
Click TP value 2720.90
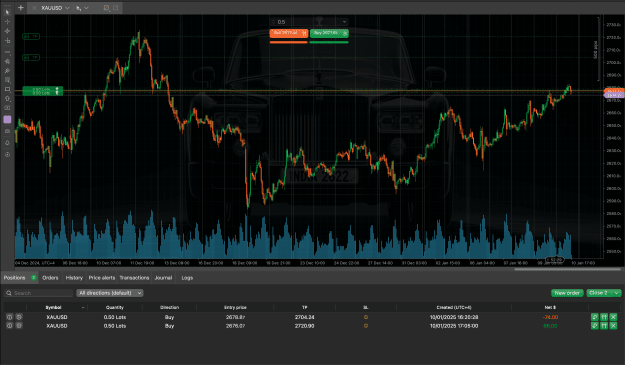click(305, 326)
